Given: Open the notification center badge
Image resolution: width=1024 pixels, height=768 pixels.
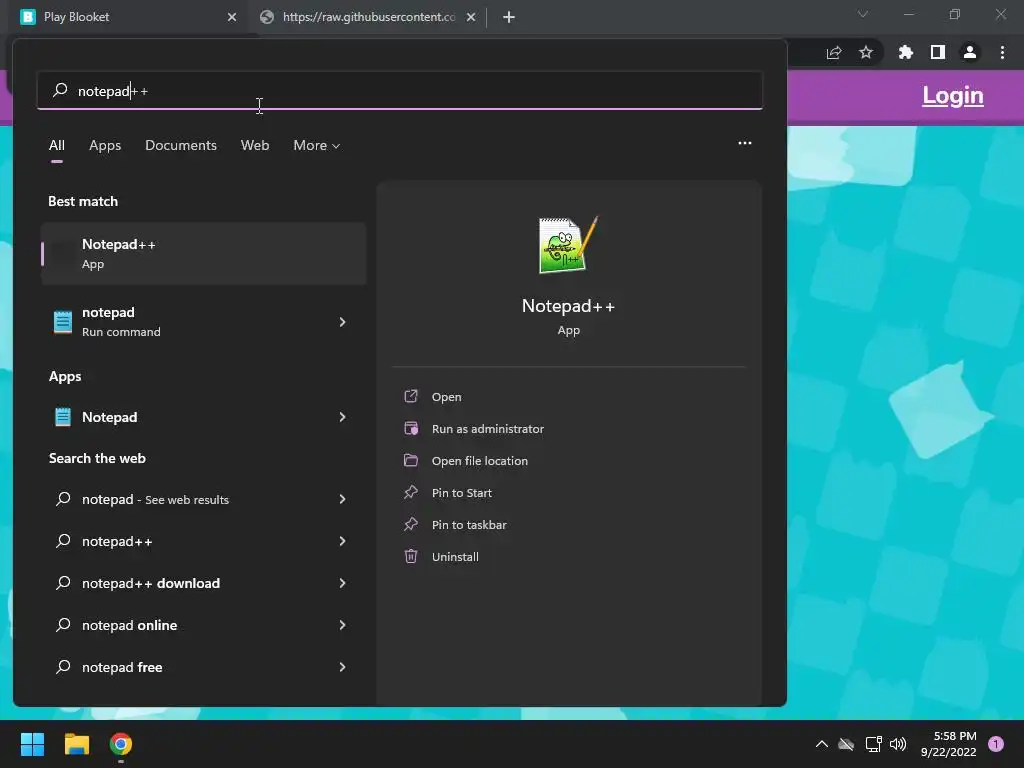Looking at the screenshot, I should (996, 744).
